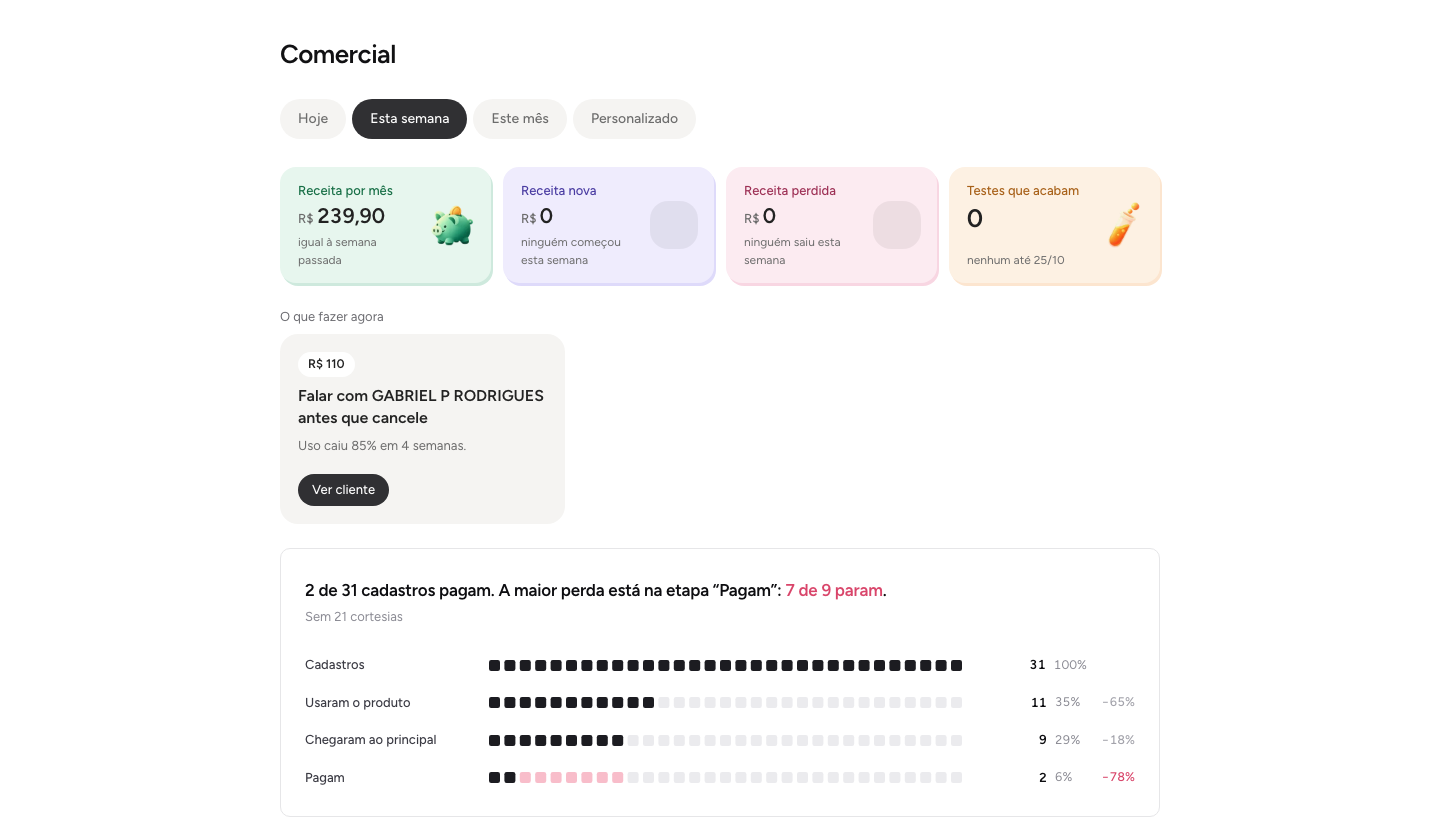Screen dimensions: 1440x820
Task: Click the R$ 110 badge
Action: pyautogui.click(x=326, y=364)
